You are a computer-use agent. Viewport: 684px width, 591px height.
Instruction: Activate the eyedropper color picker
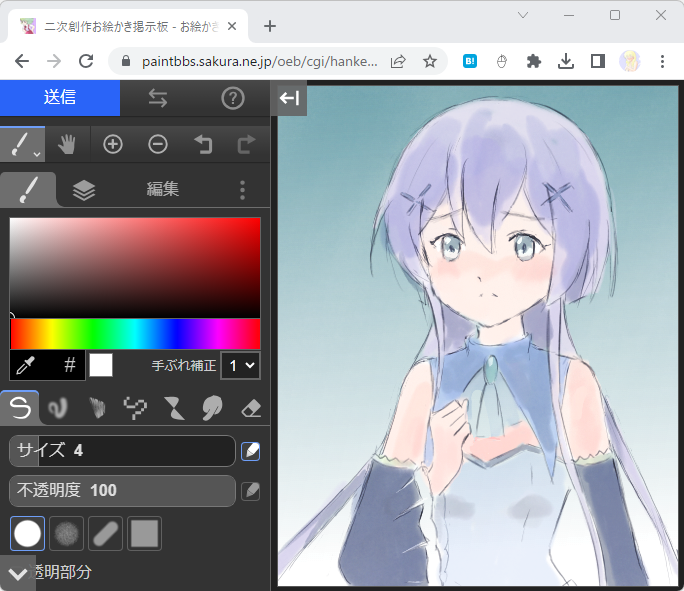[x=25, y=365]
